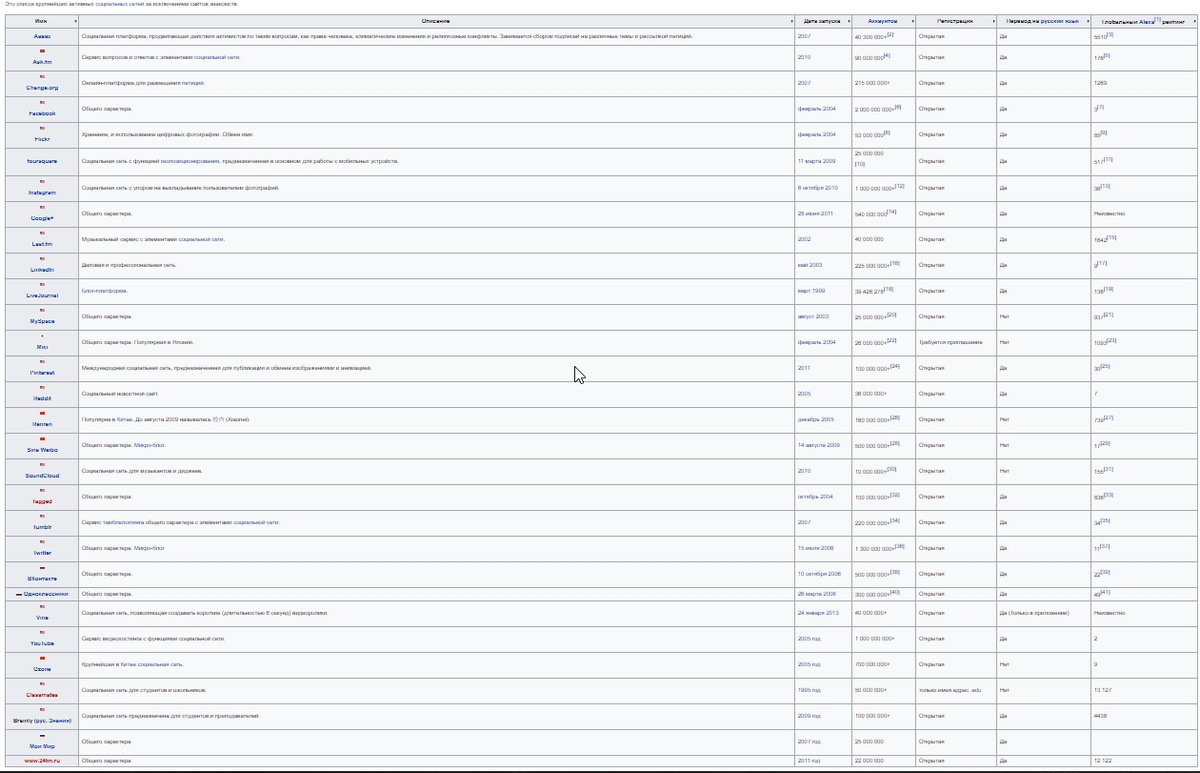Open the Renren article link

click(x=41, y=426)
